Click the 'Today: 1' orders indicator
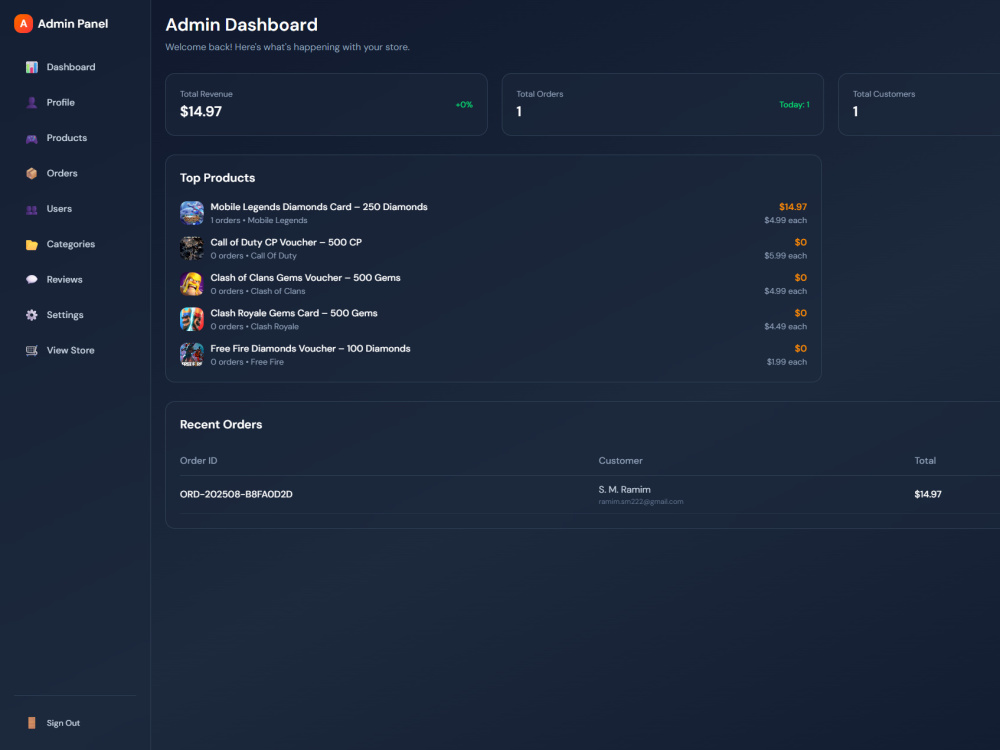This screenshot has height=750, width=1000. coord(794,105)
